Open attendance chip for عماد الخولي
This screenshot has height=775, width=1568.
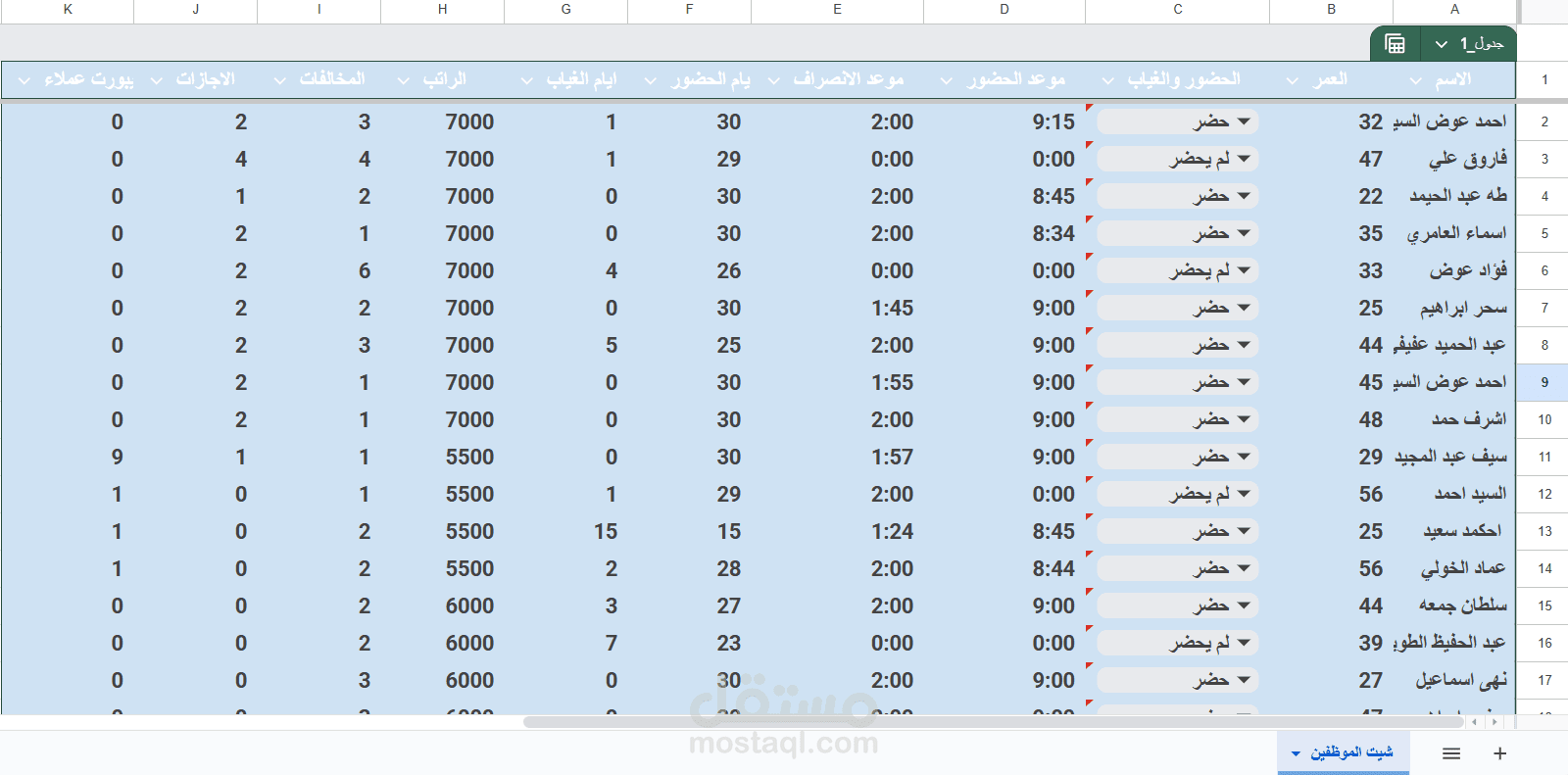tap(1178, 568)
